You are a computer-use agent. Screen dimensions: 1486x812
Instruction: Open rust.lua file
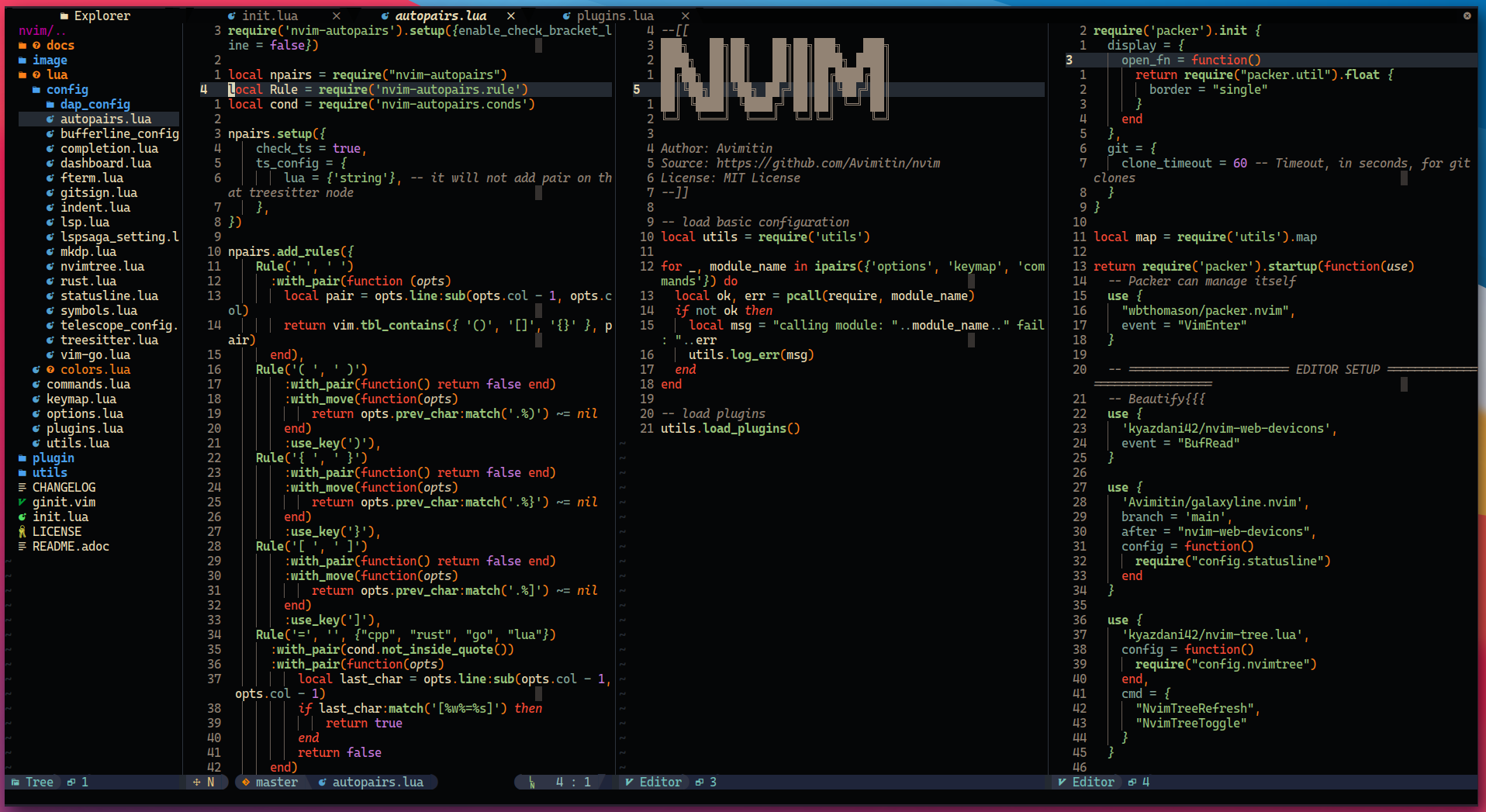coord(88,281)
